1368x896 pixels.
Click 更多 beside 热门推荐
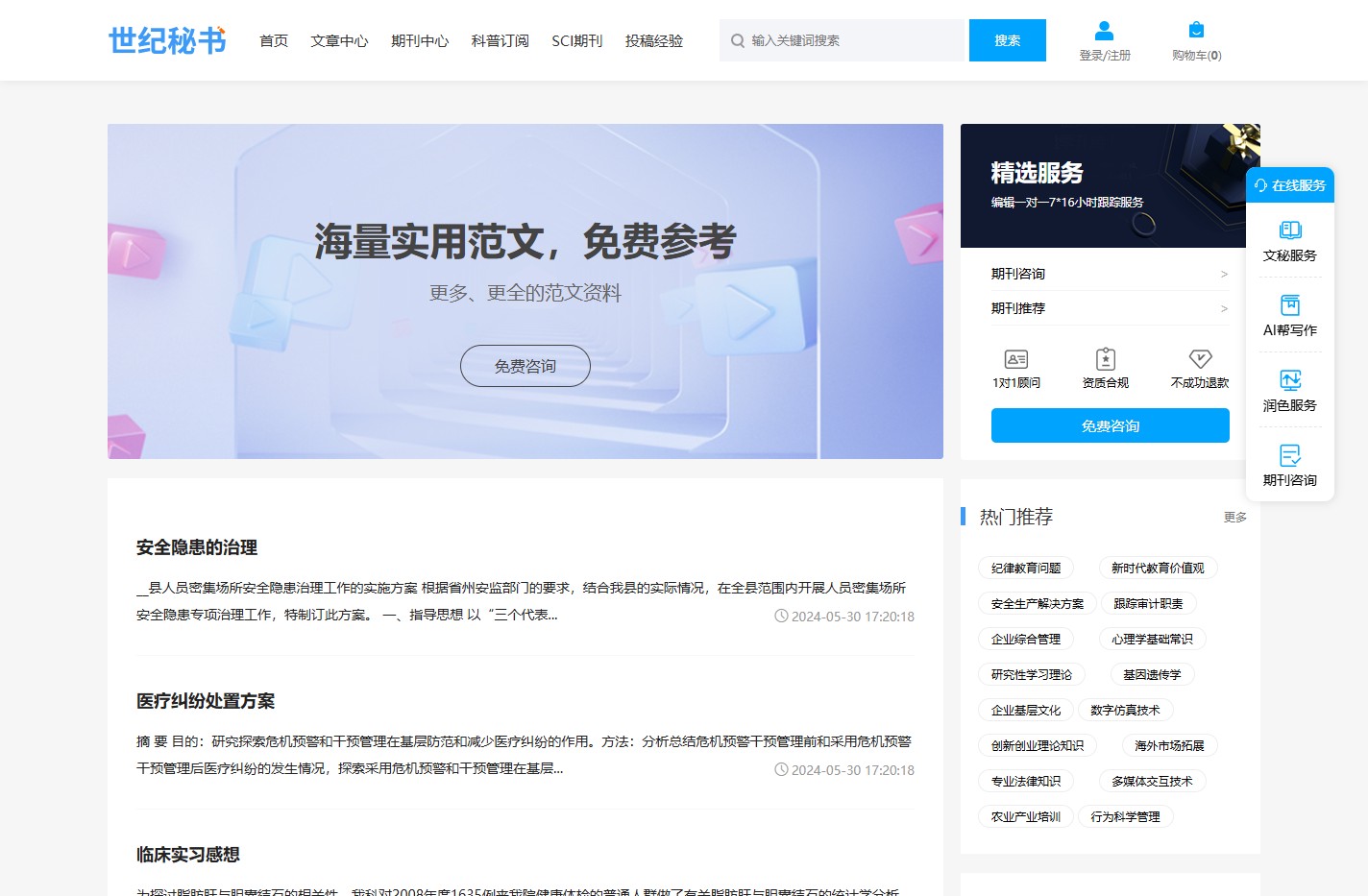[1235, 517]
